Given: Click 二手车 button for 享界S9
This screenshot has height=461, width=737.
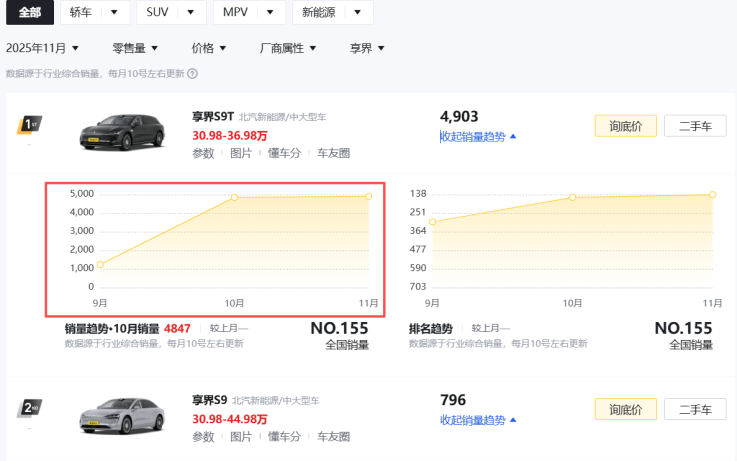Looking at the screenshot, I should coord(695,409).
